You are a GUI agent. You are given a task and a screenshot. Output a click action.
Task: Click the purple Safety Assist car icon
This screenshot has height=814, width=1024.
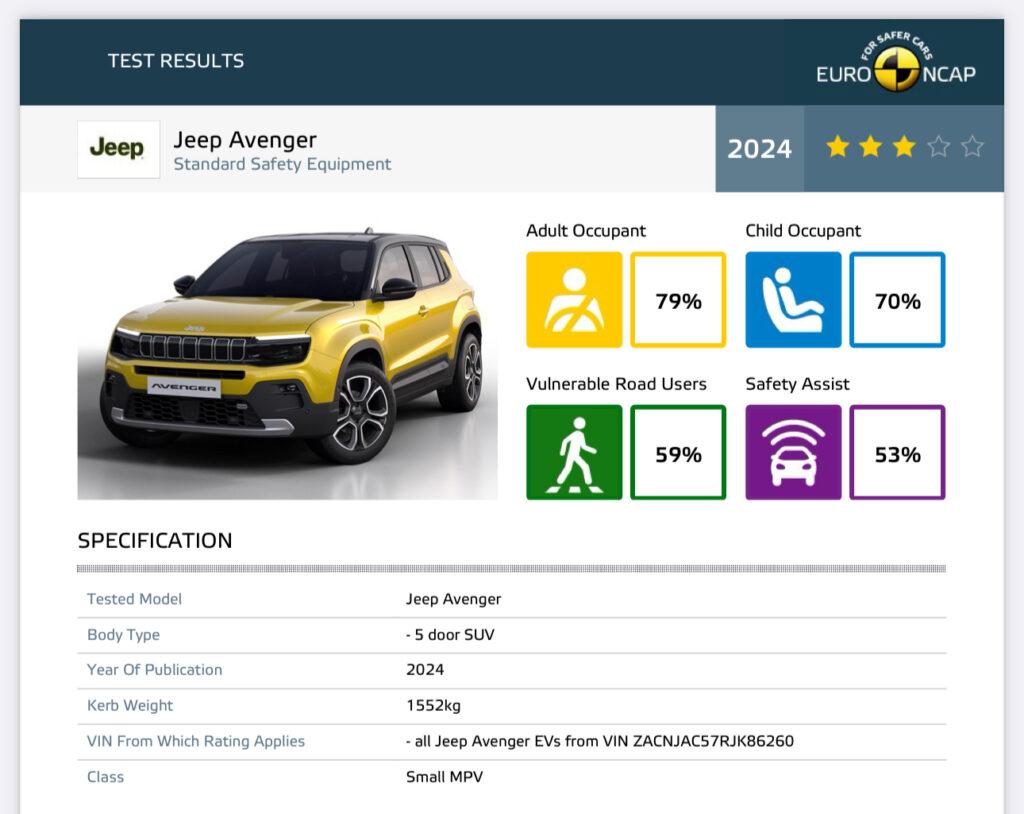tap(793, 453)
